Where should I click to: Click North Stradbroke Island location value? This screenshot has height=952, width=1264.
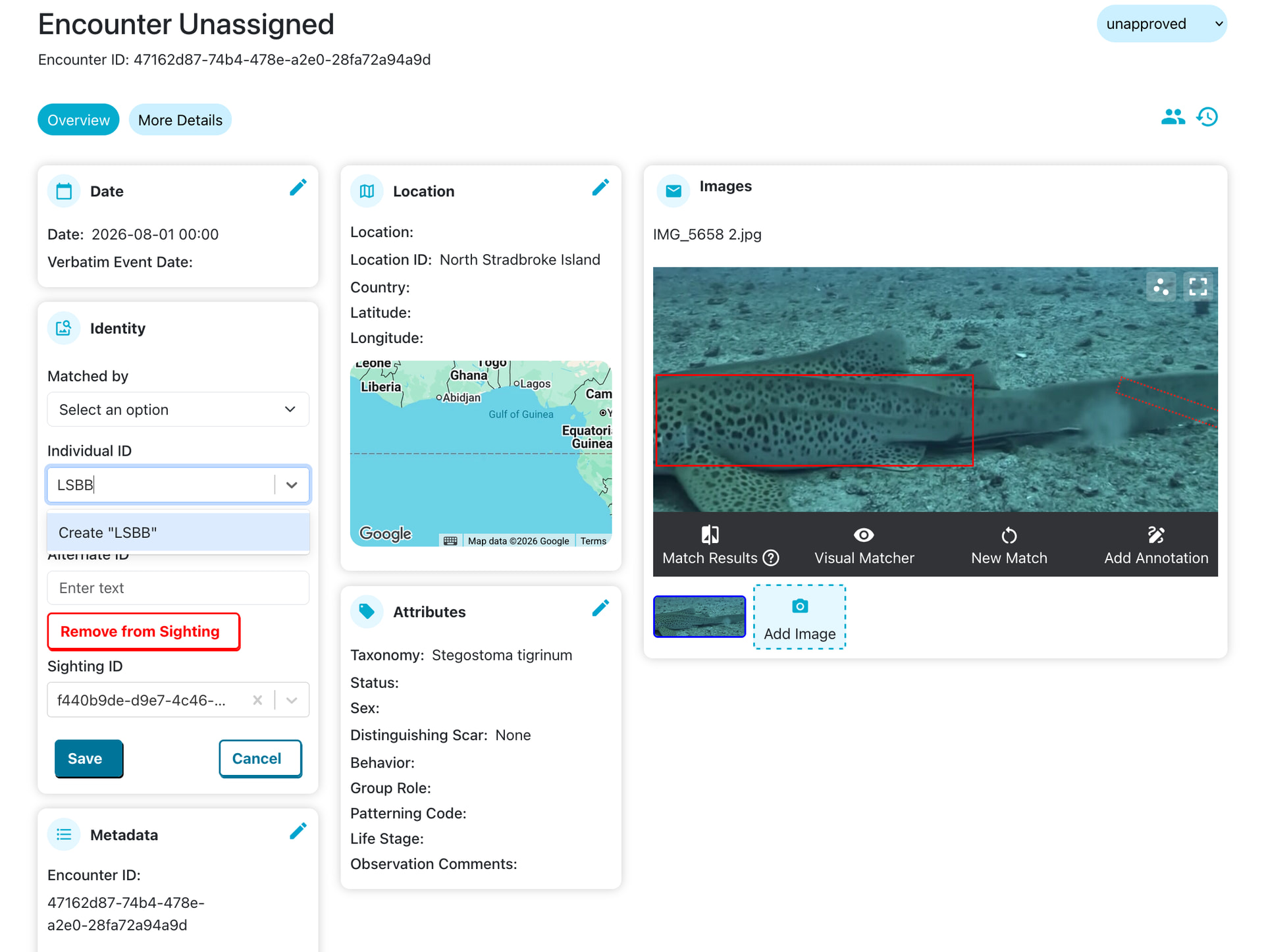pyautogui.click(x=520, y=259)
